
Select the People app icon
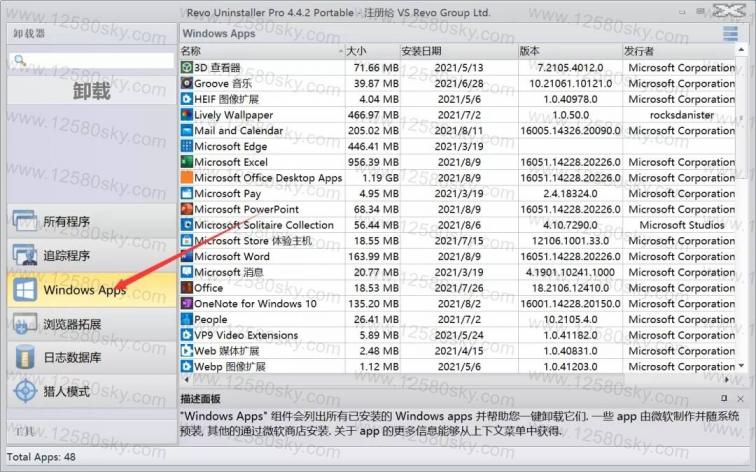(187, 319)
